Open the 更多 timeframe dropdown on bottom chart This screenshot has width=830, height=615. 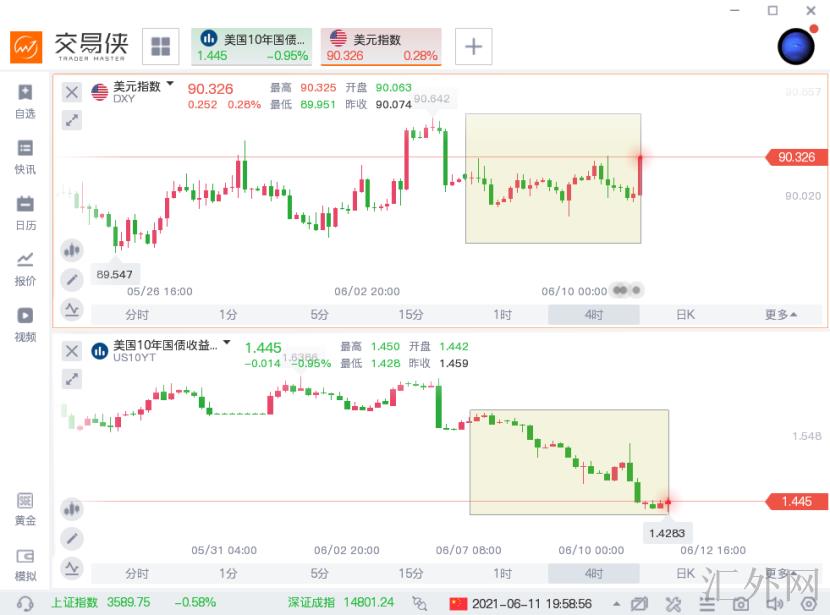pos(779,571)
